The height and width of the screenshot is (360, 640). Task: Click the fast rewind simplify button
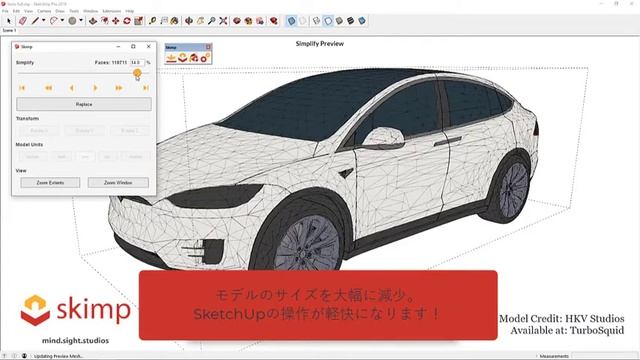(x=48, y=88)
